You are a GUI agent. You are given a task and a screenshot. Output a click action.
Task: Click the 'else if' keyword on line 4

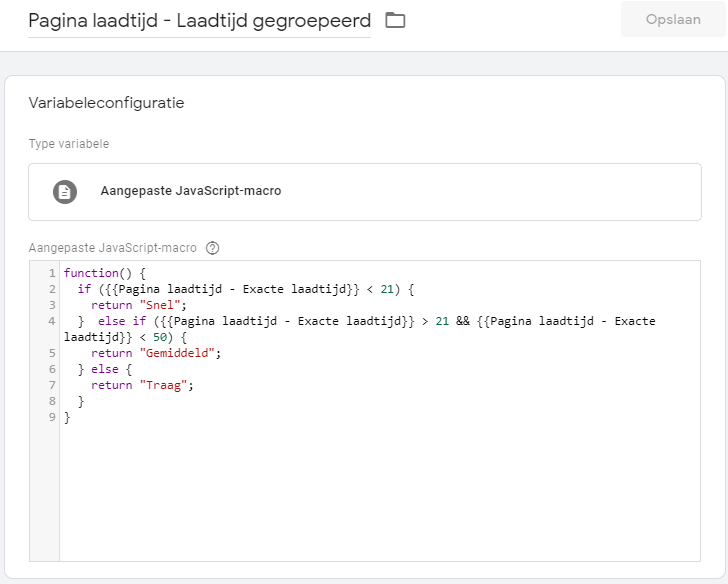pyautogui.click(x=122, y=321)
